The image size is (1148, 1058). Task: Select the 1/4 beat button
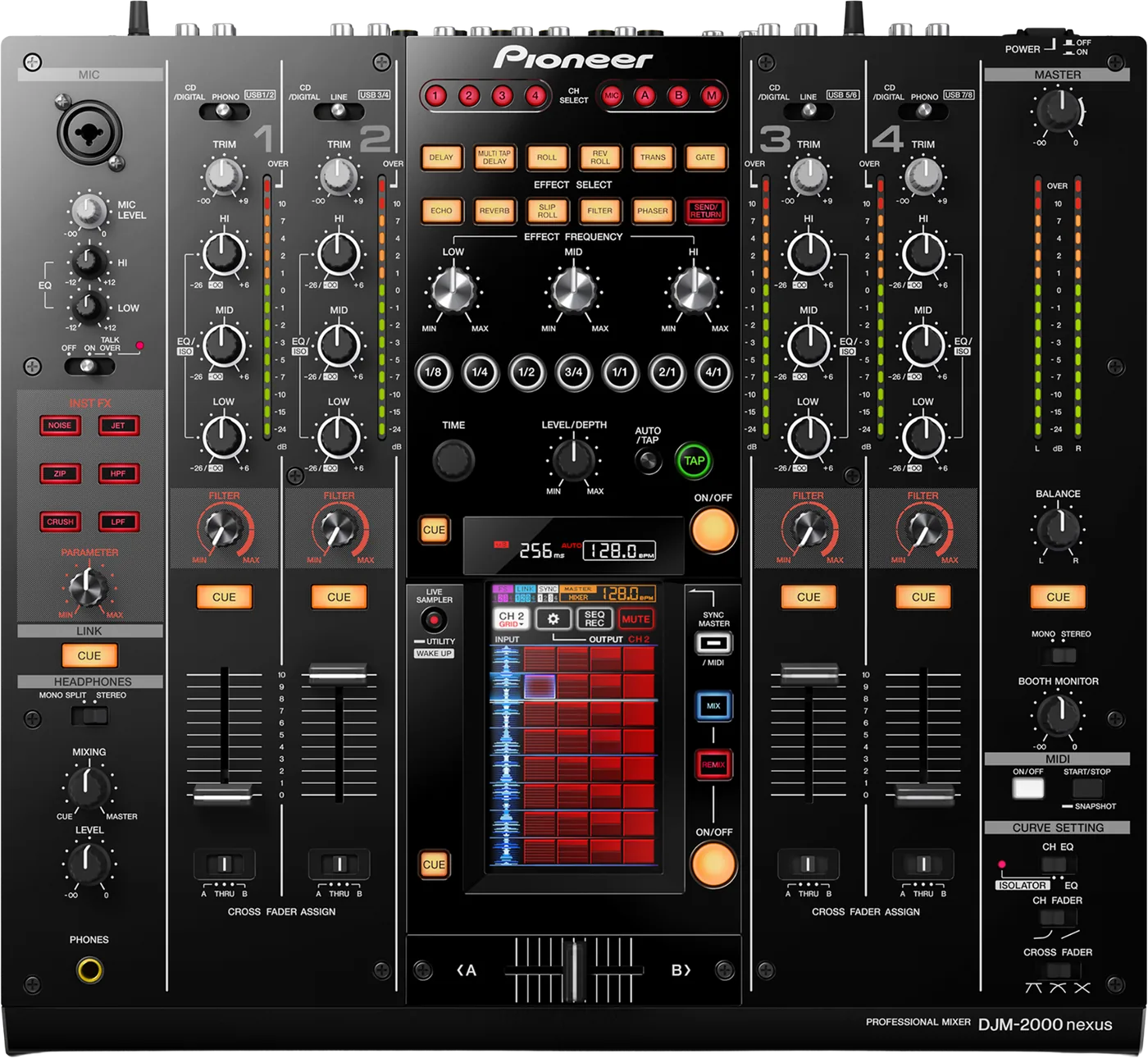coord(480,372)
